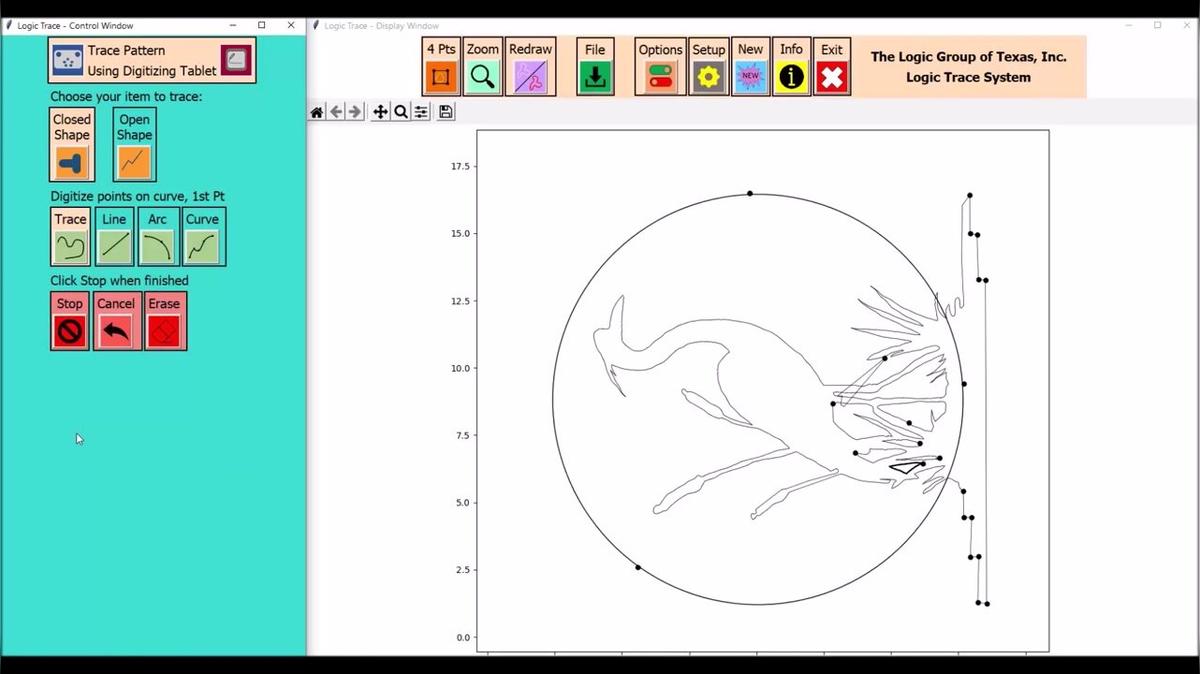Show the Info panel
1200x674 pixels.
click(791, 67)
